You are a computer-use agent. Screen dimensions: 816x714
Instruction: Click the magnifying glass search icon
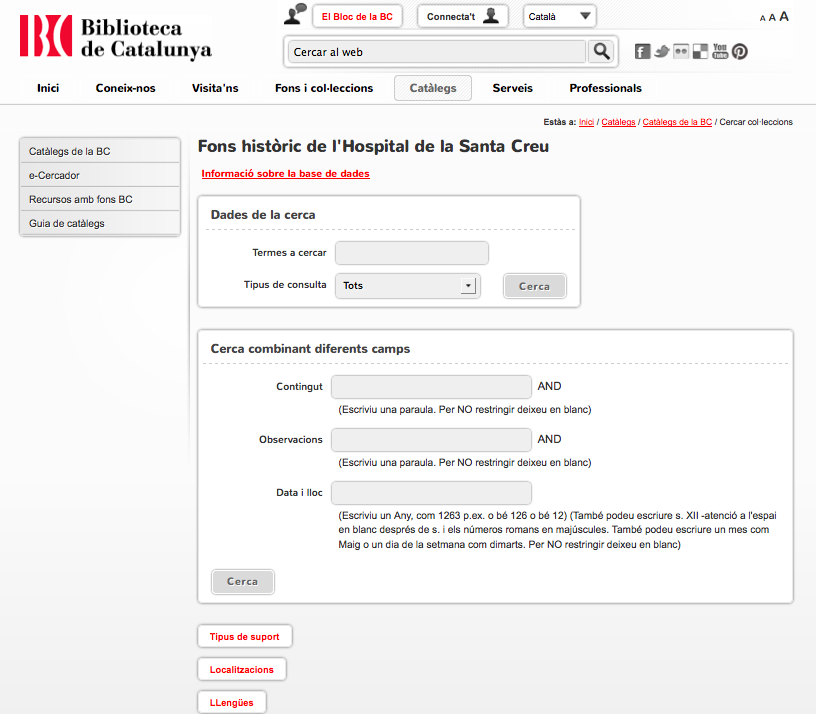pos(601,51)
